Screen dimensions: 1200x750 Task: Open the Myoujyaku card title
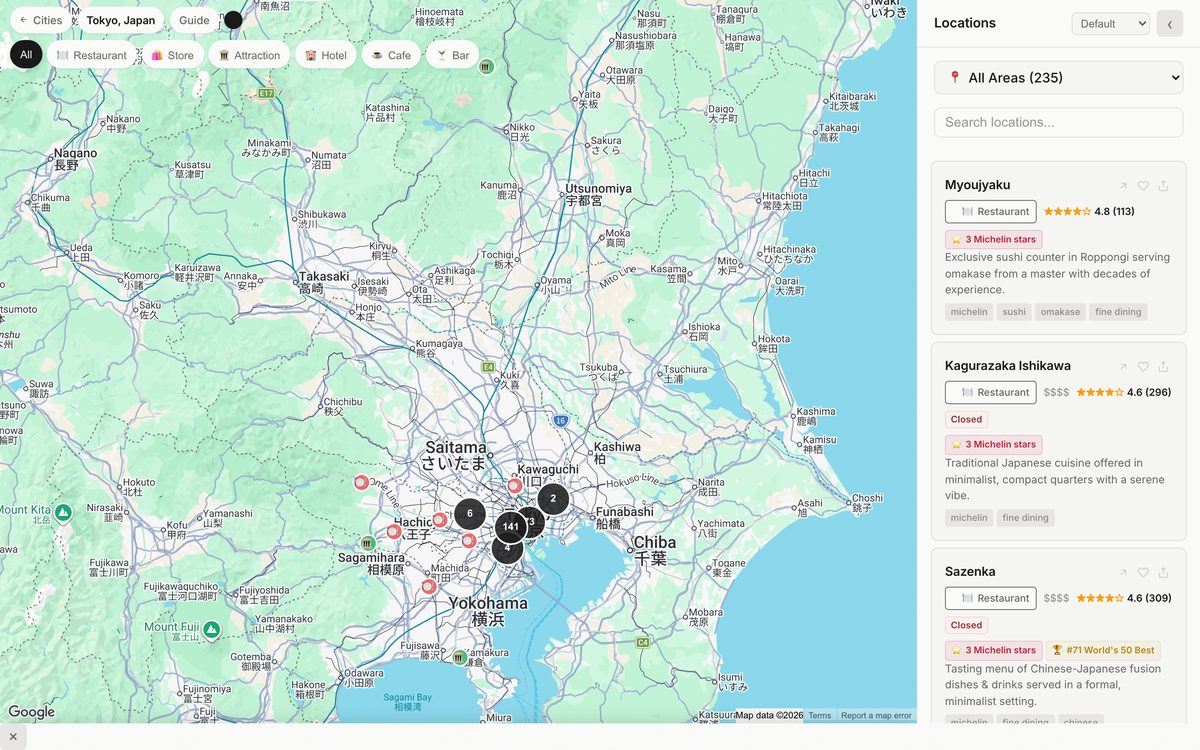pos(977,185)
